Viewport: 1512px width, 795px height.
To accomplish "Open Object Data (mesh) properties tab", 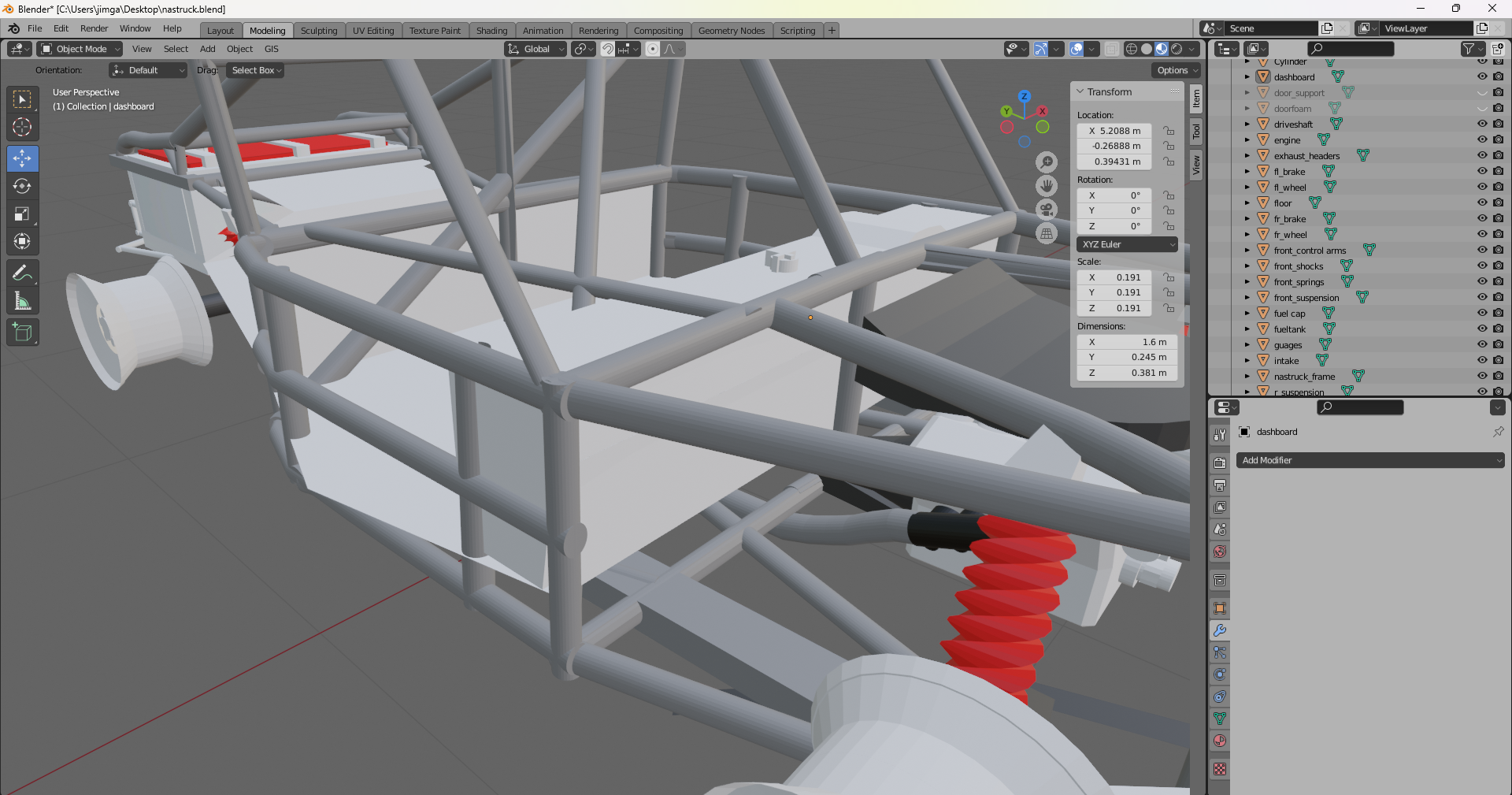I will (1220, 719).
